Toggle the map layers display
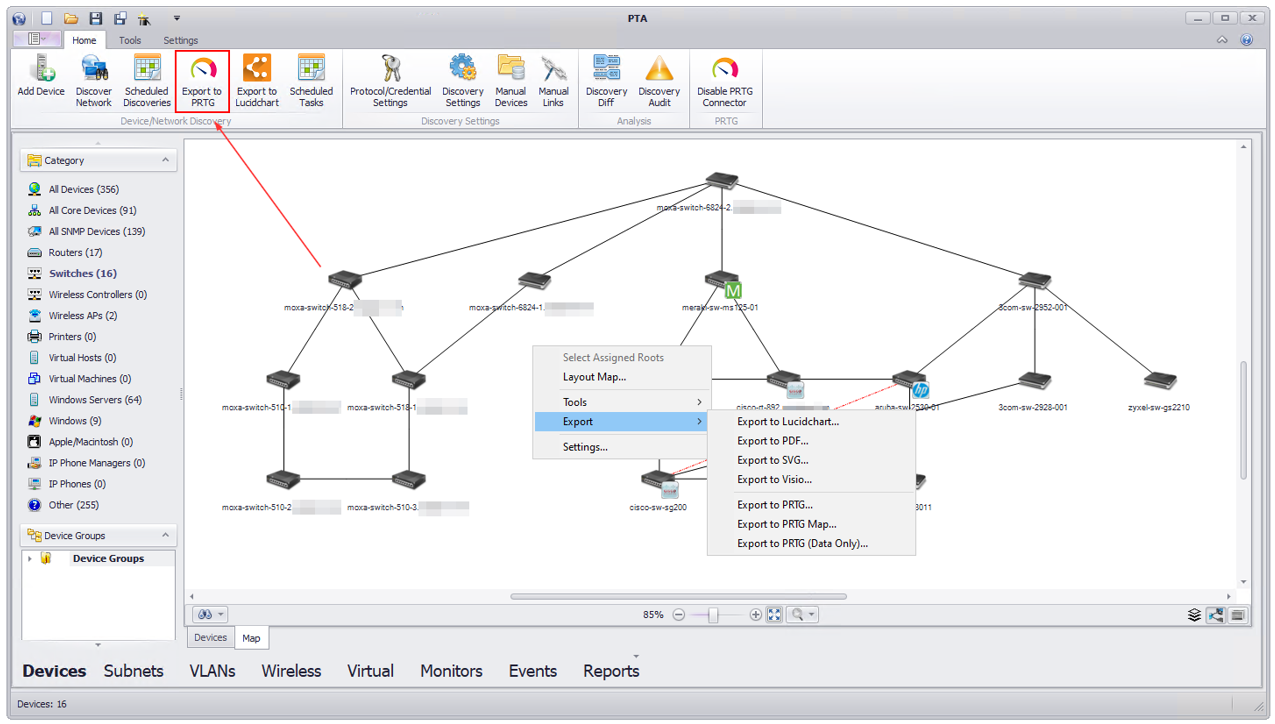 pos(1194,615)
